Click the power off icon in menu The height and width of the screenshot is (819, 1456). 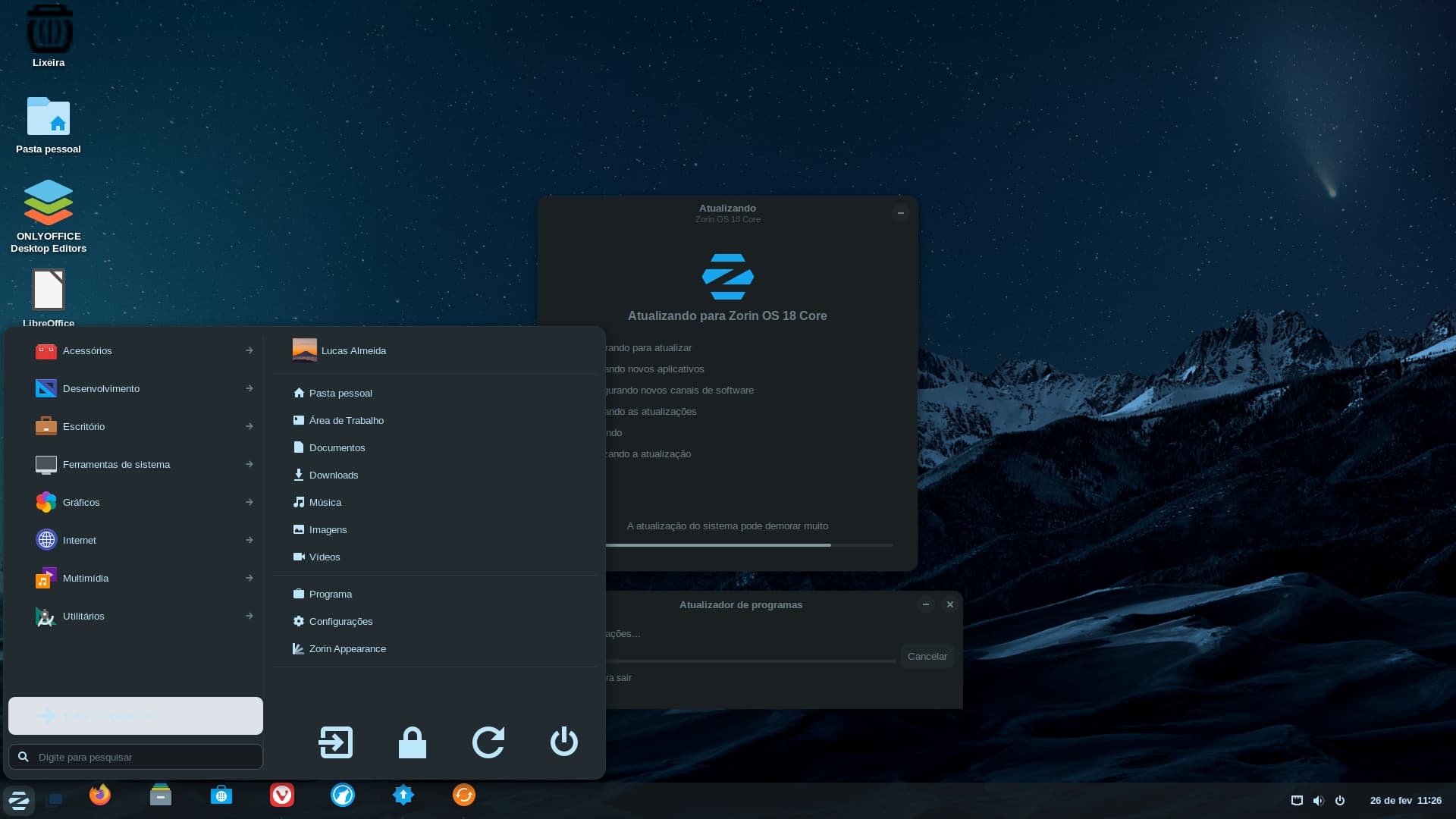[564, 742]
